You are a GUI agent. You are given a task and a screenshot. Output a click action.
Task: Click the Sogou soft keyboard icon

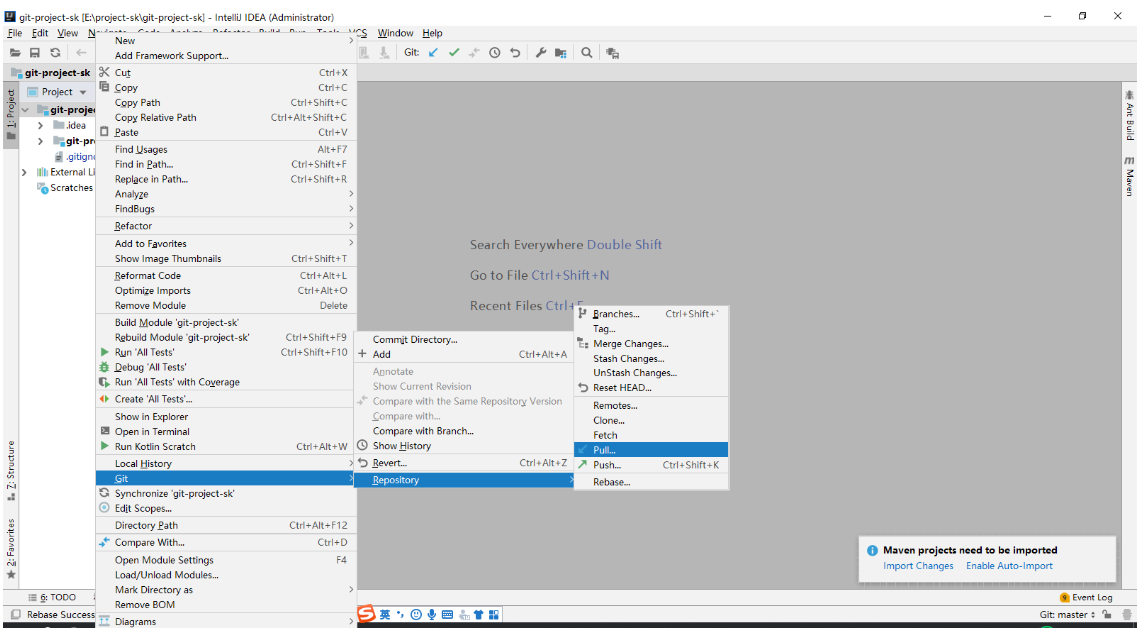447,614
